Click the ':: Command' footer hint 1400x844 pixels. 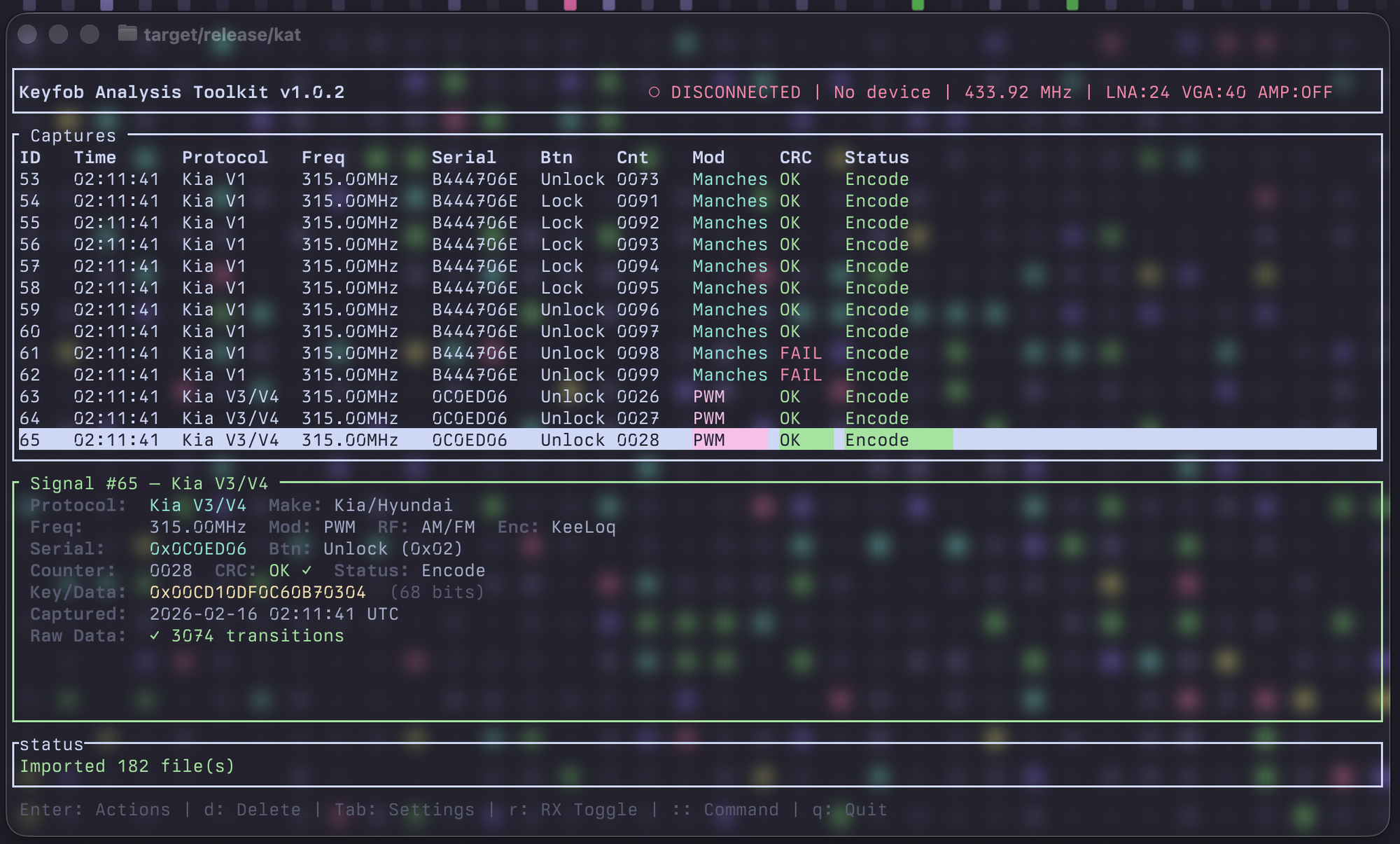[x=725, y=810]
